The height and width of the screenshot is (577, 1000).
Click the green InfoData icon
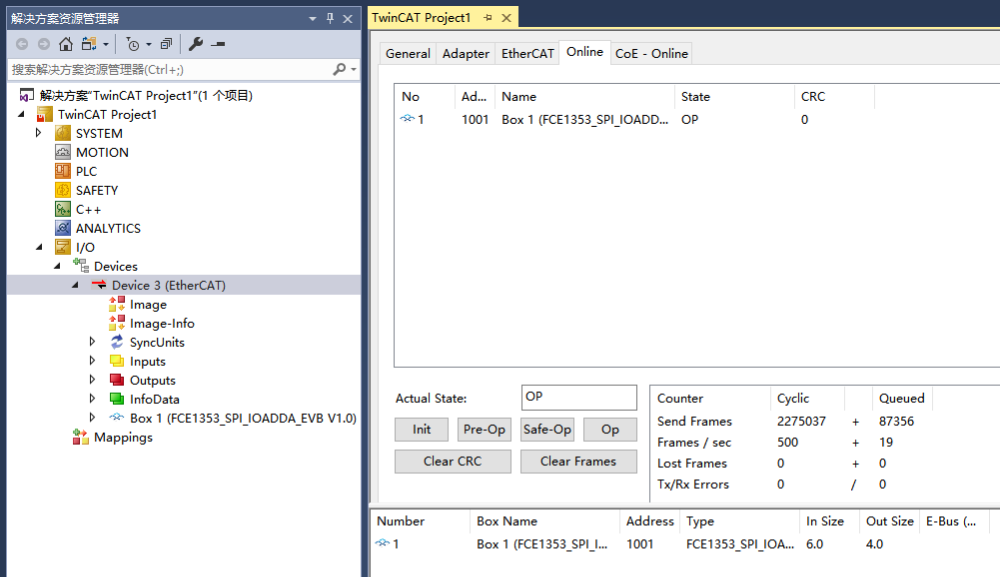tap(117, 399)
